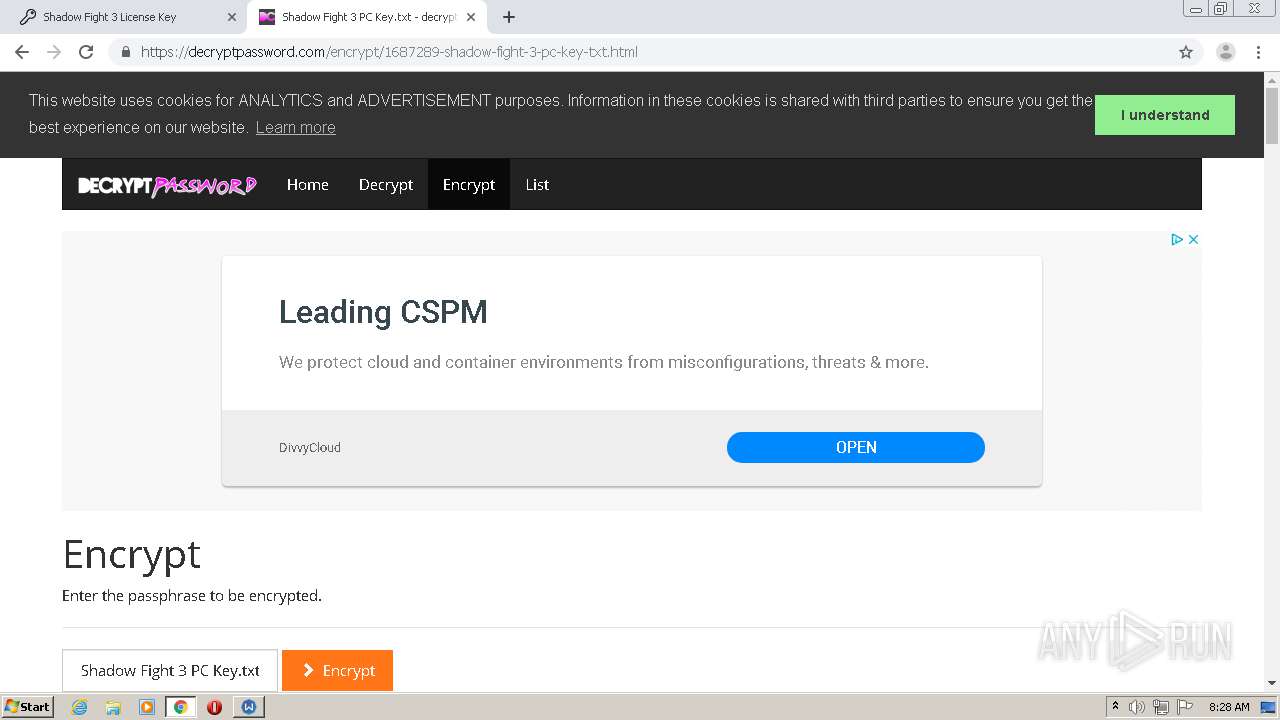Click the Decrypt Password logo
The image size is (1280, 720).
click(167, 185)
